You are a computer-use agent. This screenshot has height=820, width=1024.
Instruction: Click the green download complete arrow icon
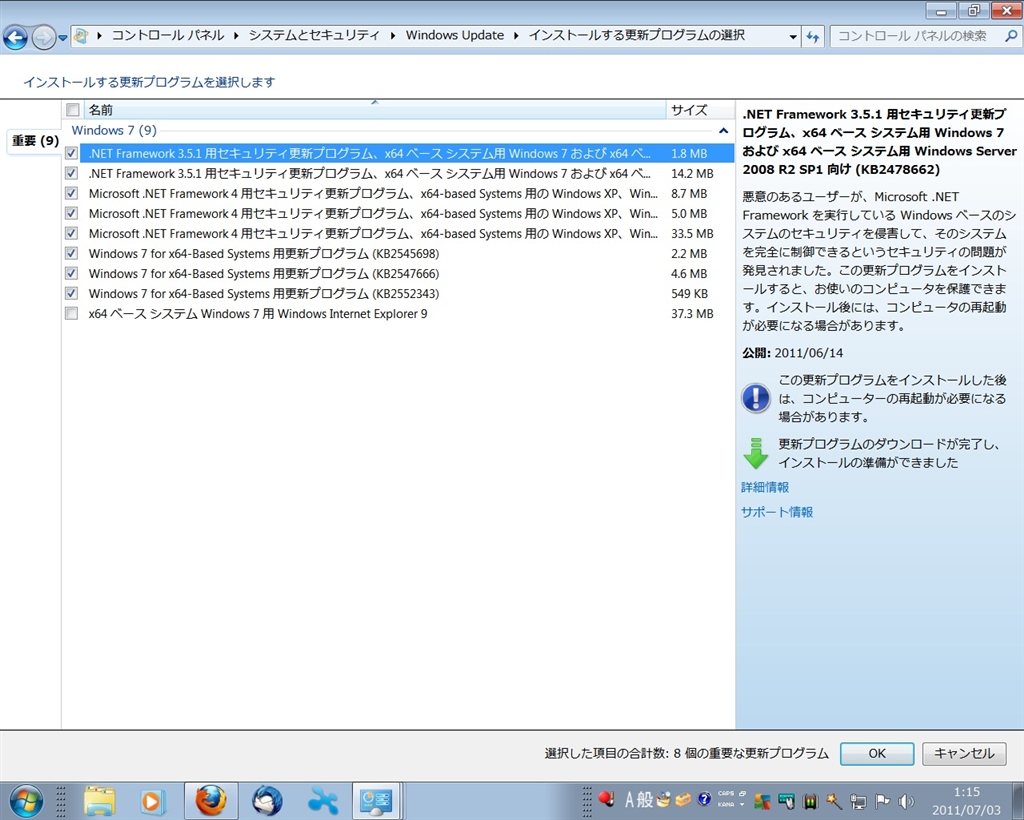[756, 453]
